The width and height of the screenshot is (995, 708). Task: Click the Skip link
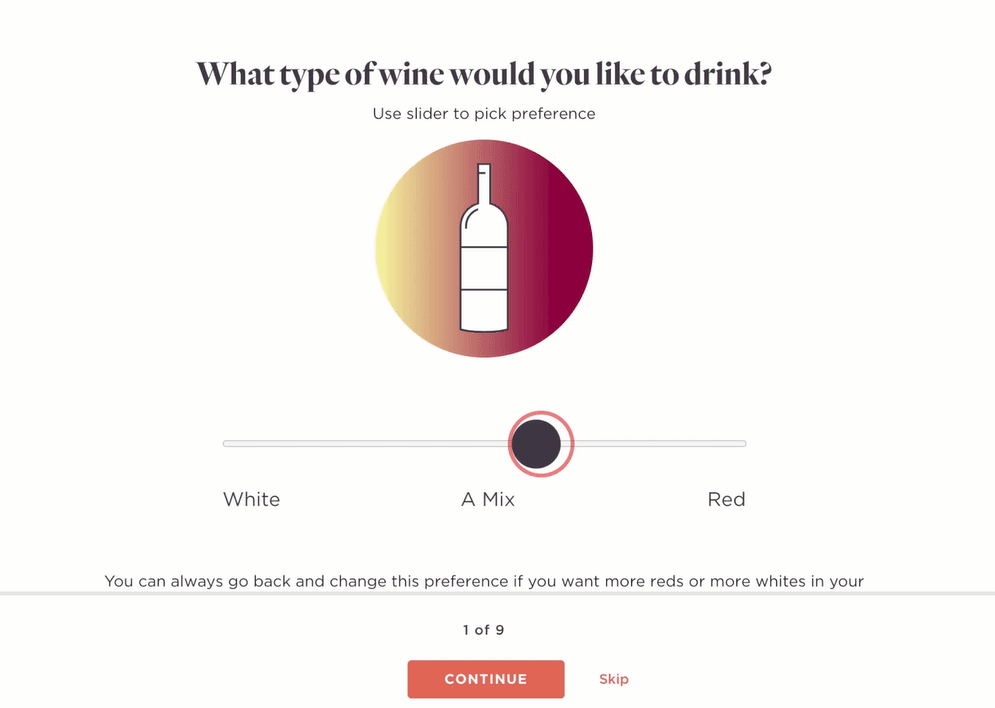pos(614,679)
